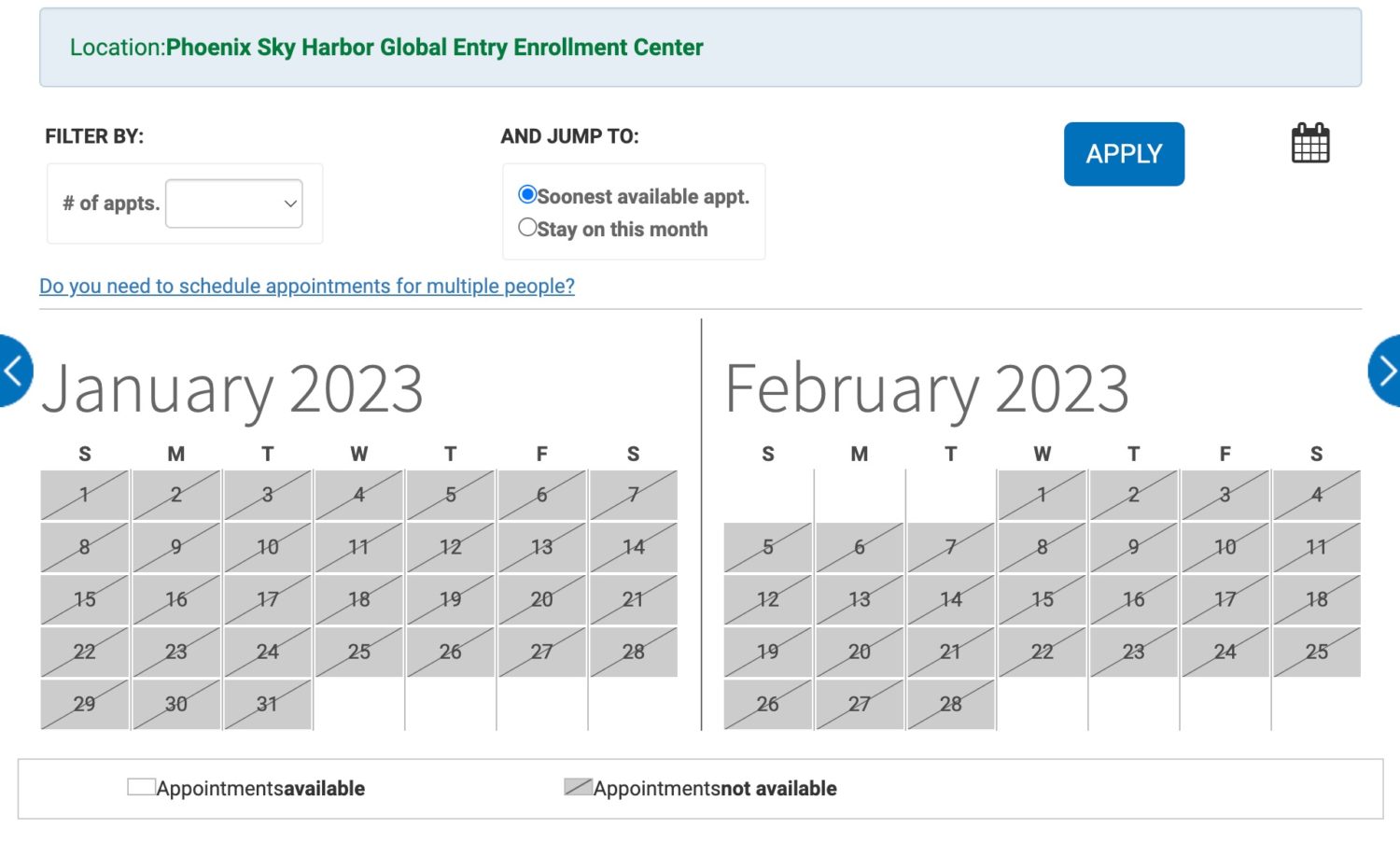Image resolution: width=1400 pixels, height=842 pixels.
Task: Click the left arrow to view previous months
Action: (11, 370)
